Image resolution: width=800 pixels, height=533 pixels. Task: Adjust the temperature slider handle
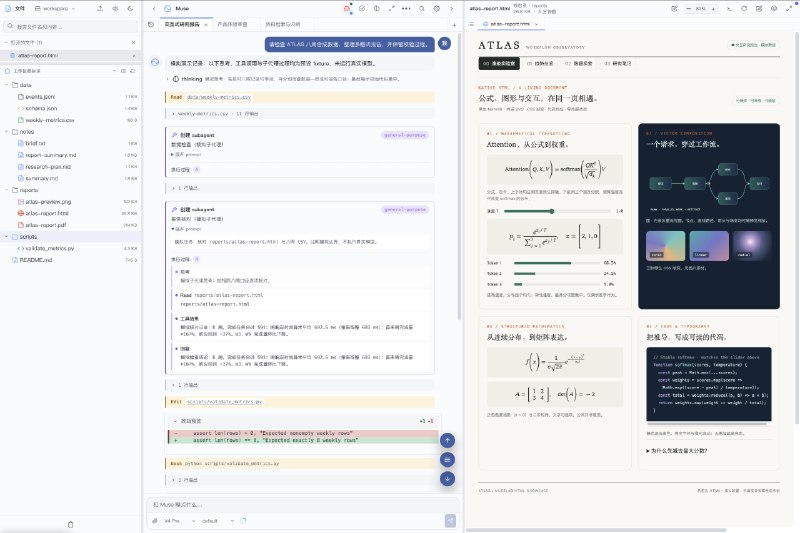[552, 211]
